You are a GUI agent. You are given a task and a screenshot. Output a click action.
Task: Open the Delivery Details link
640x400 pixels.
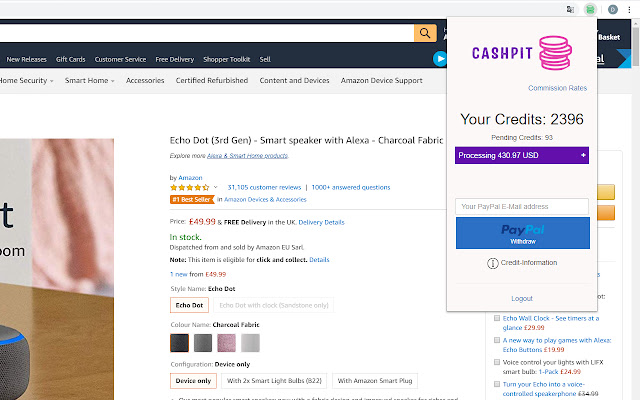pos(321,222)
